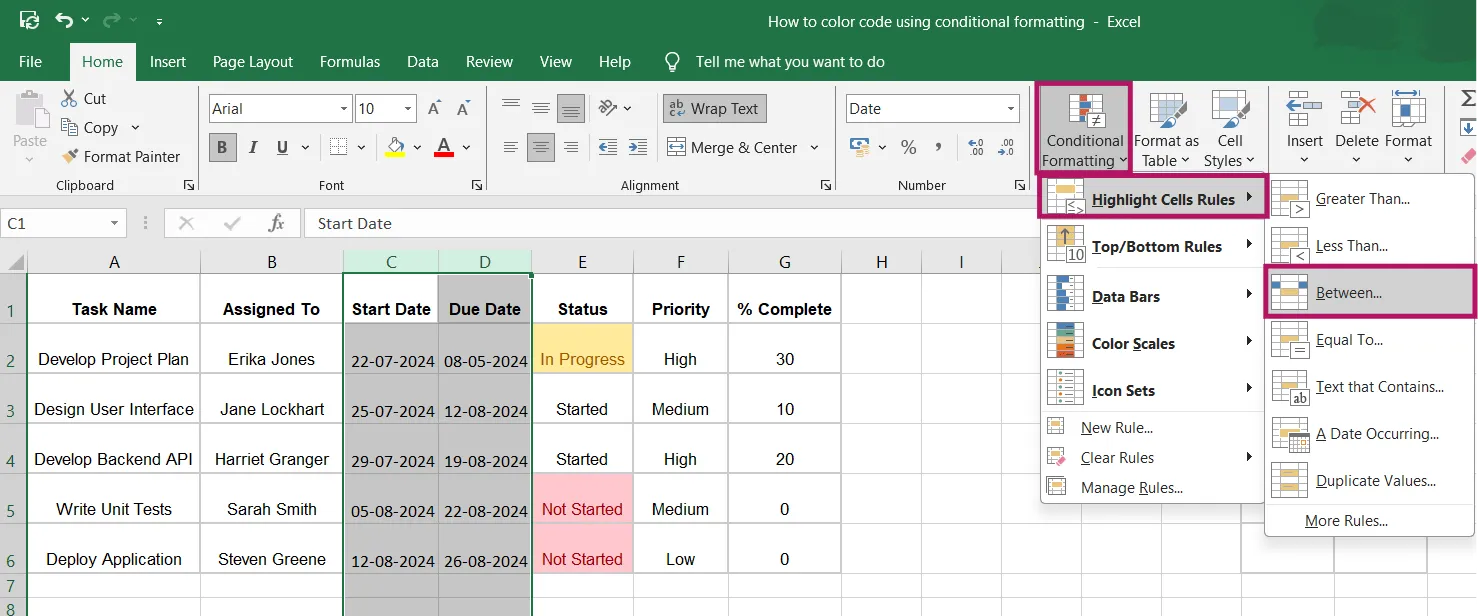This screenshot has height=616, width=1478.
Task: Increase the indent
Action: (638, 147)
